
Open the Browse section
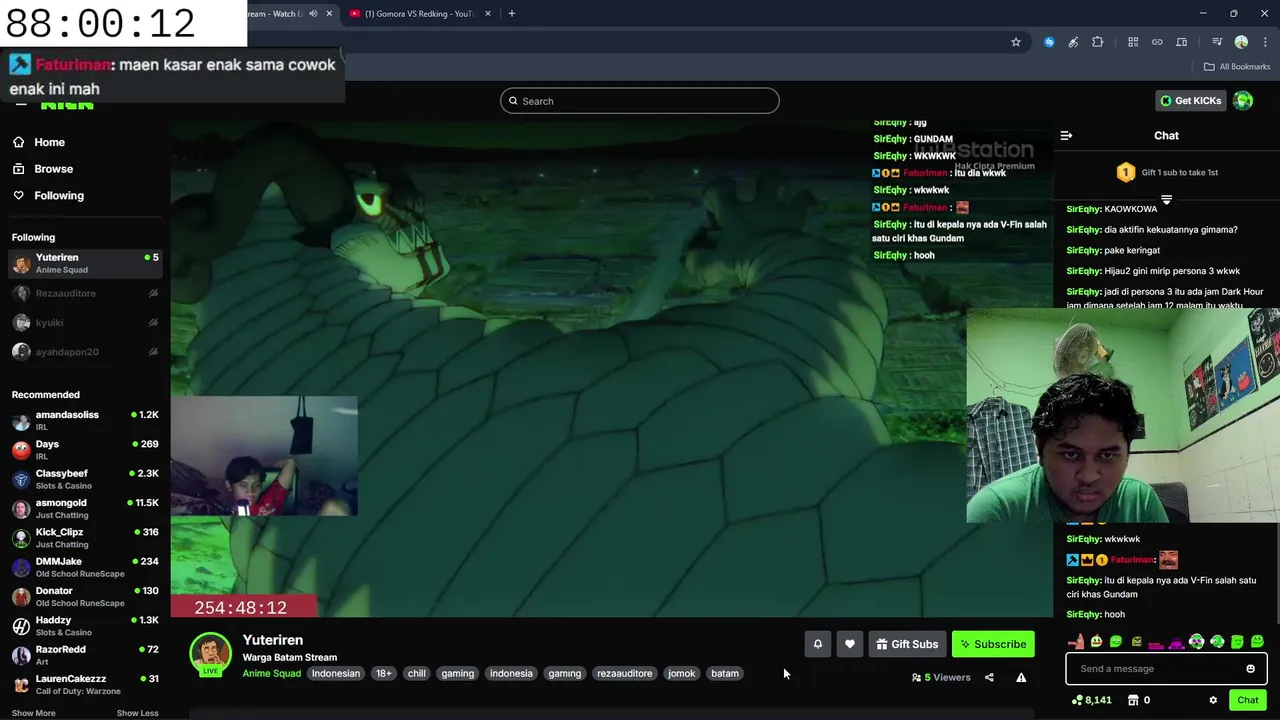43,169
